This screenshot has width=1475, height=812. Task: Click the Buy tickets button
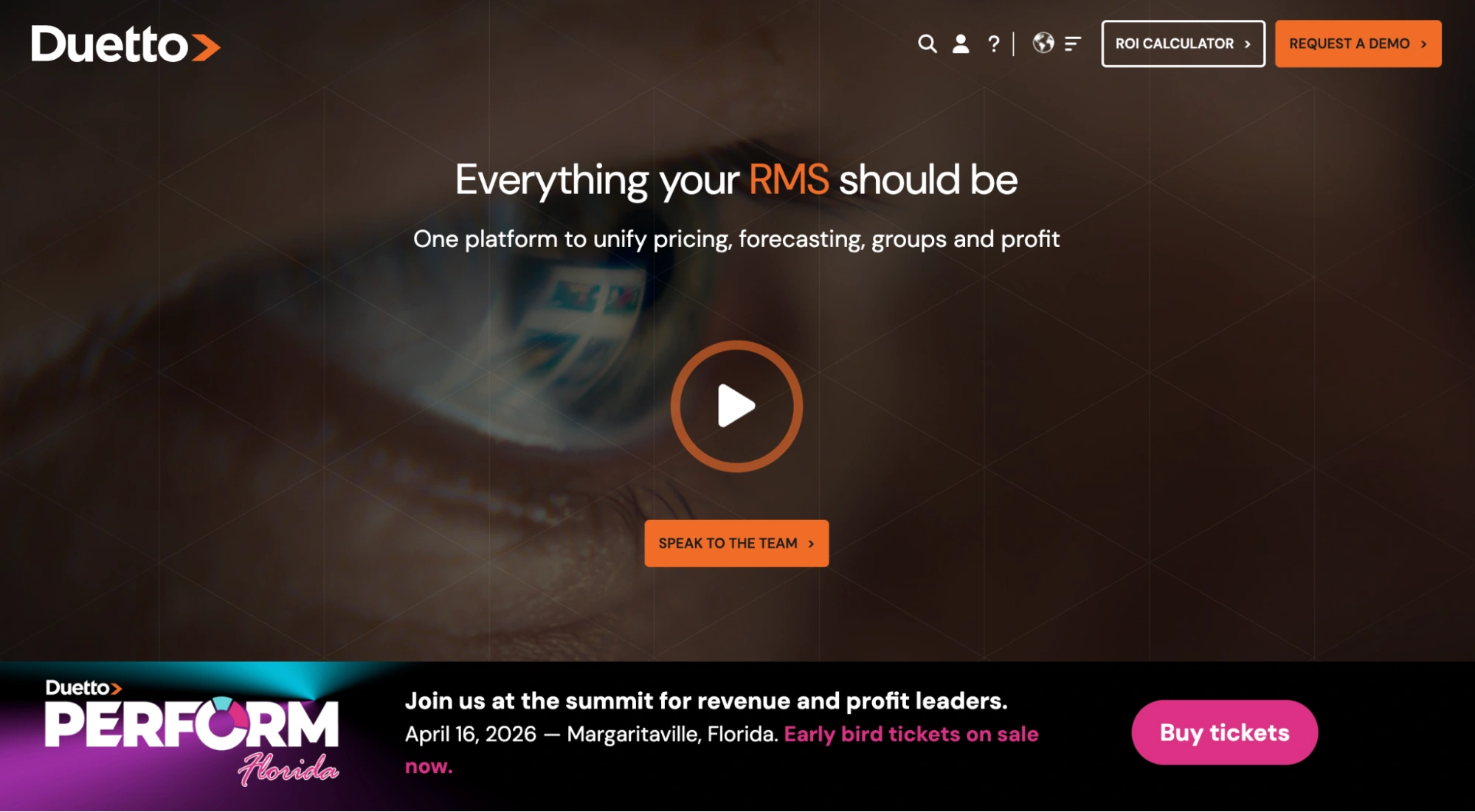click(x=1225, y=732)
